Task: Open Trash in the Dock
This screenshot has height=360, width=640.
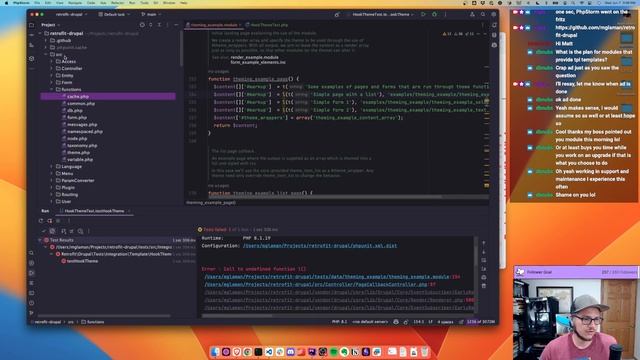Action: point(424,352)
